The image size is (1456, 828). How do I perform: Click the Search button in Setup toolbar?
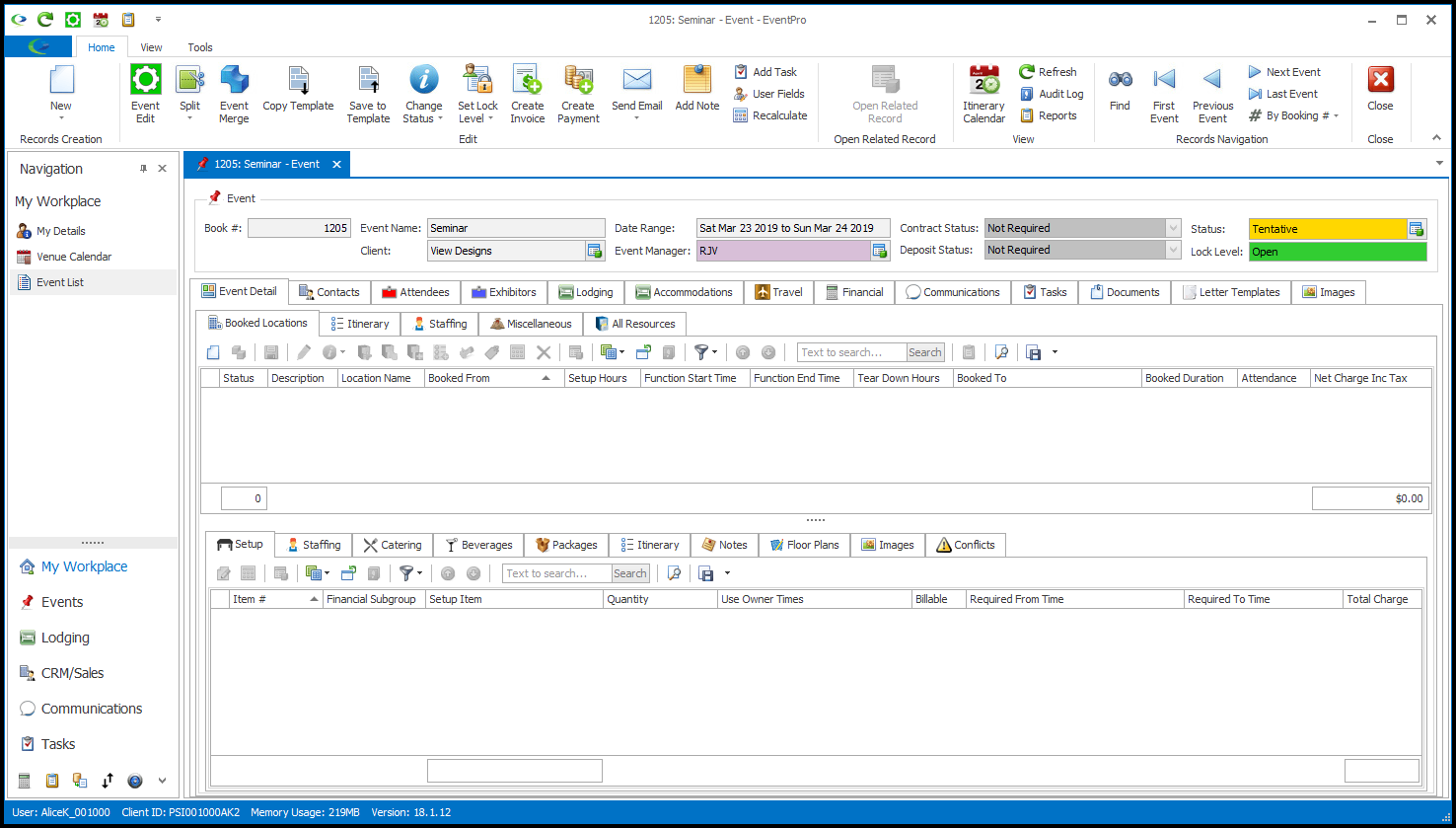tap(630, 573)
